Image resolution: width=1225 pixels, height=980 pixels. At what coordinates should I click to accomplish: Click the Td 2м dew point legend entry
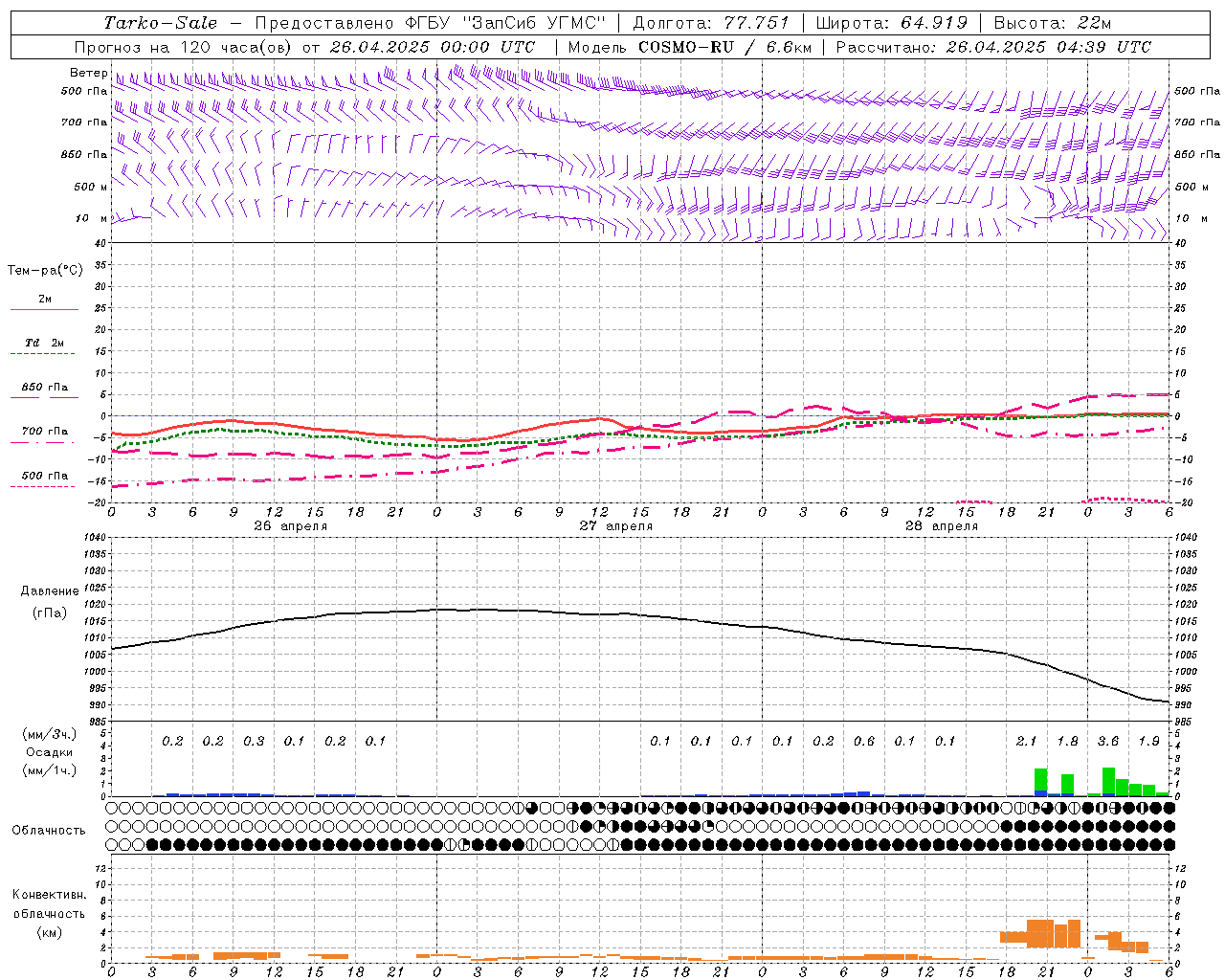coord(44,343)
